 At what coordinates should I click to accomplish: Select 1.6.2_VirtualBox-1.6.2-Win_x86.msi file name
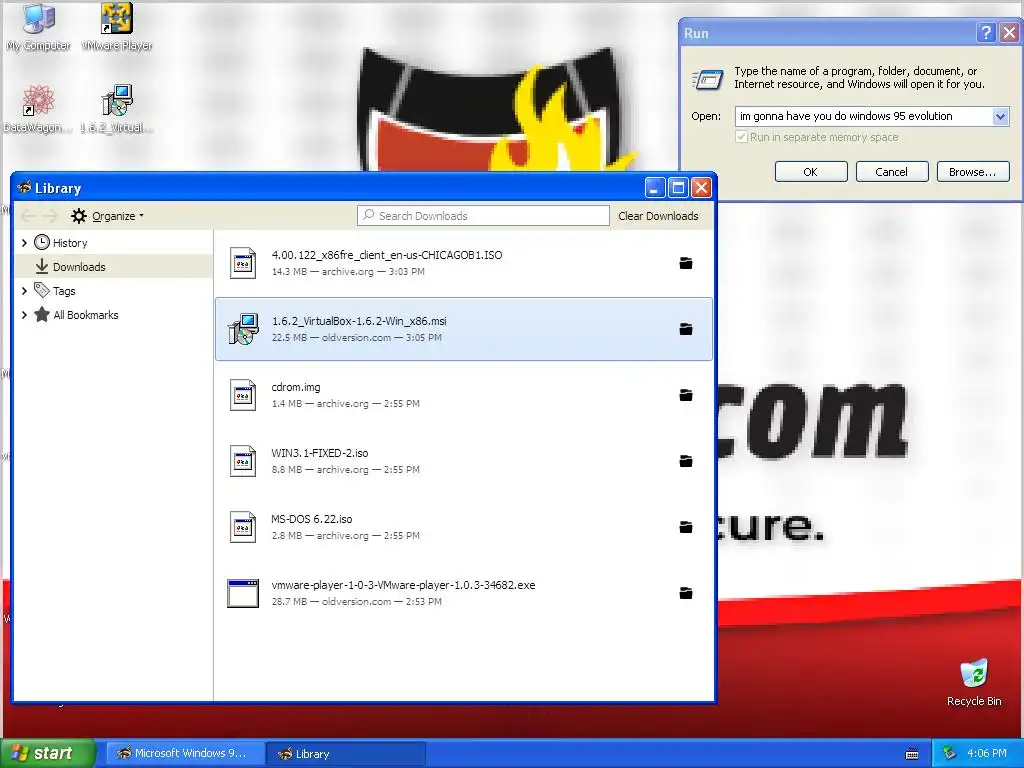click(359, 321)
